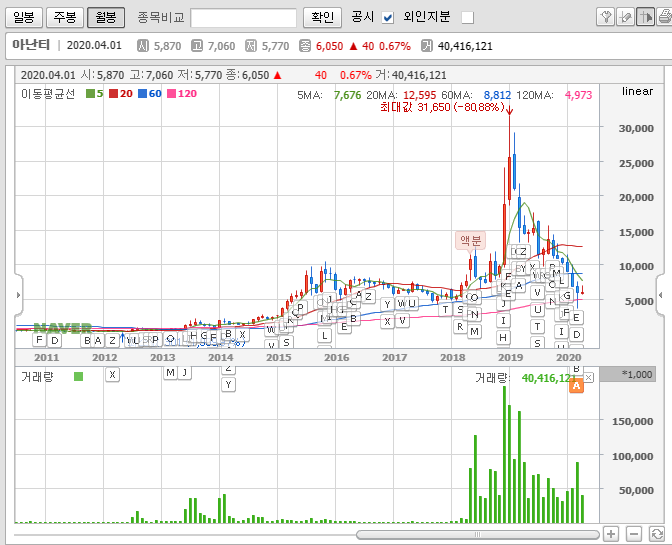Click the 2020.04.01 date in header
Viewport: 672px width, 545px height.
[94, 45]
